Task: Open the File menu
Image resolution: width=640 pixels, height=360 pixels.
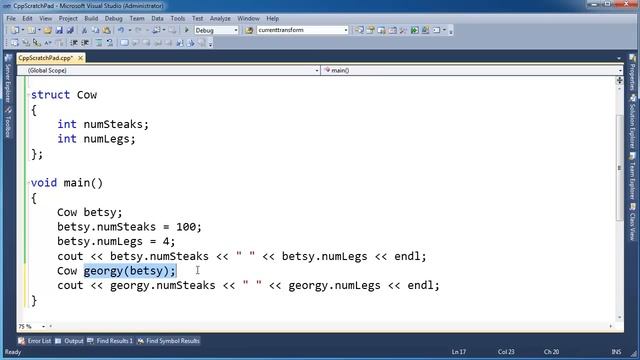Action: 11,18
